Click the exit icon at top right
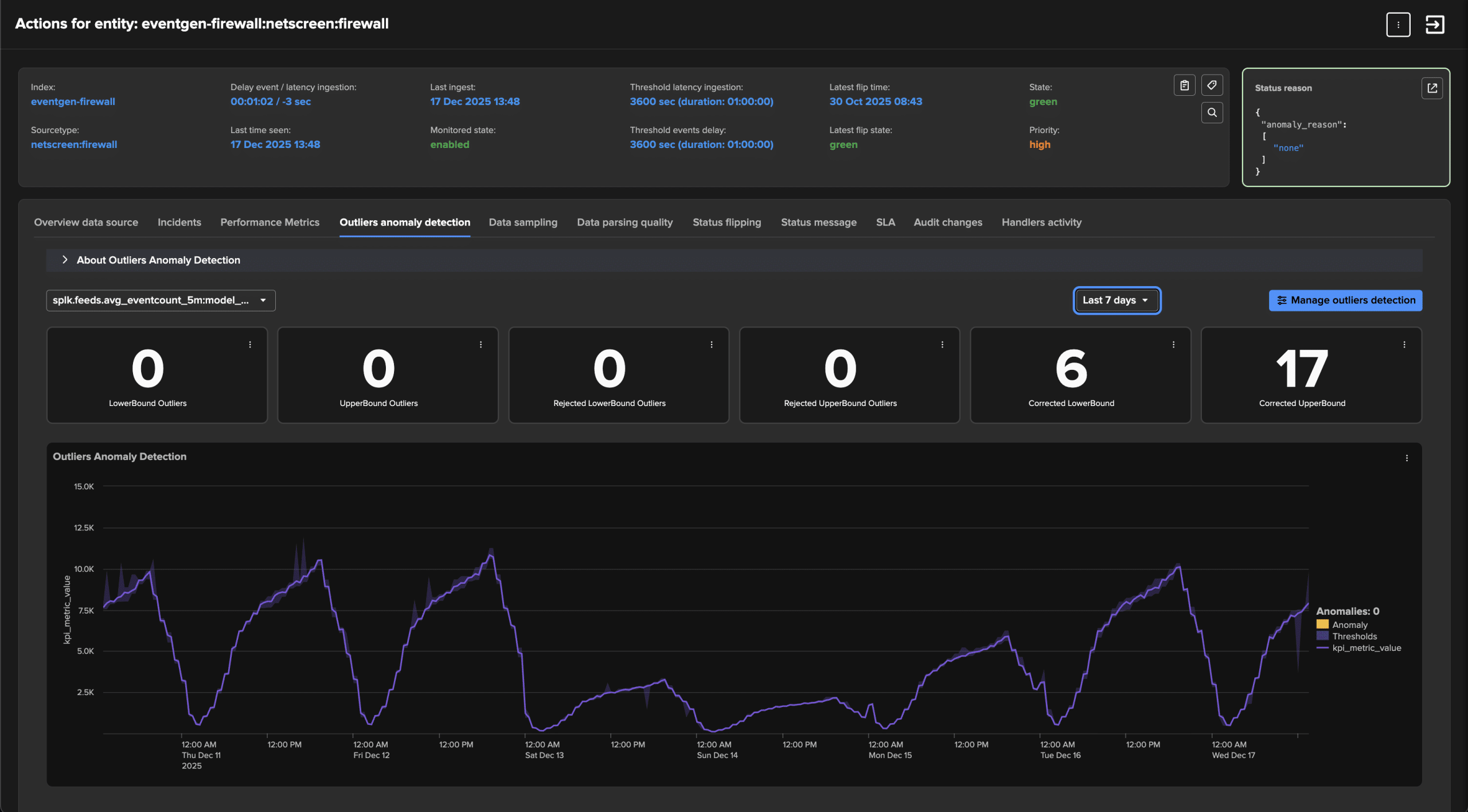The height and width of the screenshot is (812, 1468). click(x=1435, y=25)
